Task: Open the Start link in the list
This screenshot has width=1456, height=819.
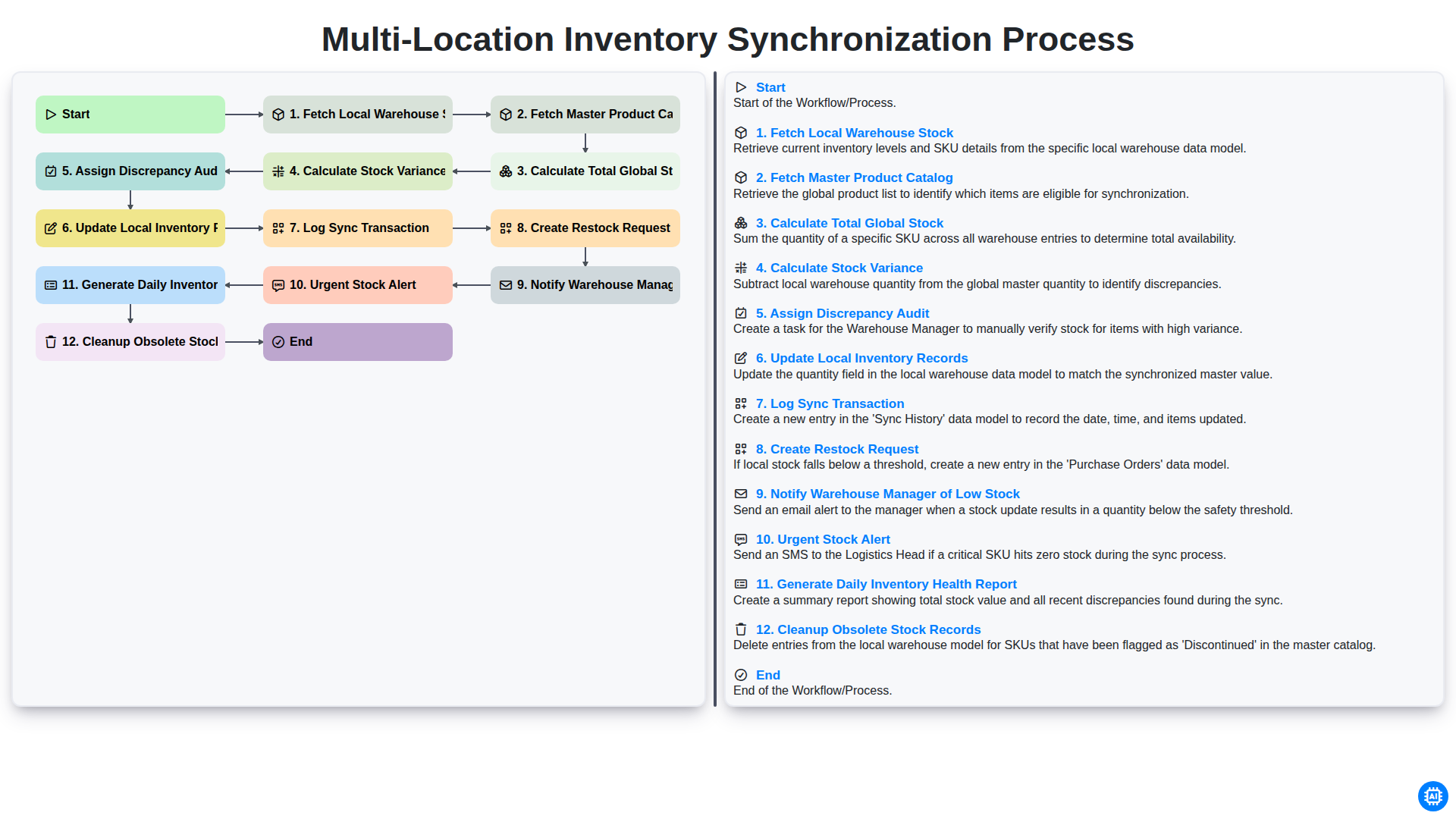Action: pos(770,88)
